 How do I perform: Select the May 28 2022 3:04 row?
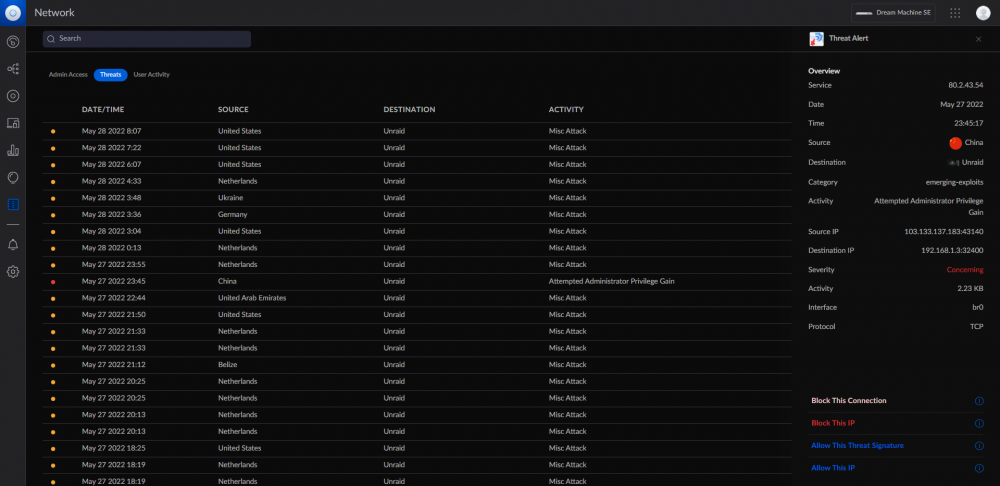click(417, 231)
